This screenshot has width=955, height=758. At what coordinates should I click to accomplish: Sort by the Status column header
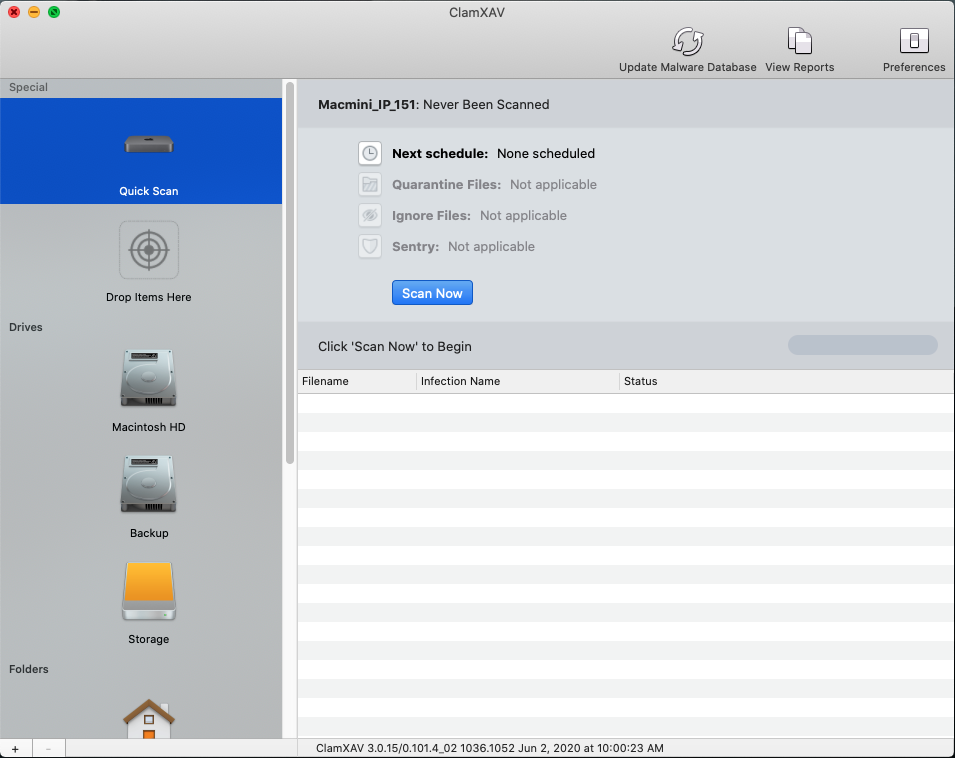click(x=787, y=381)
